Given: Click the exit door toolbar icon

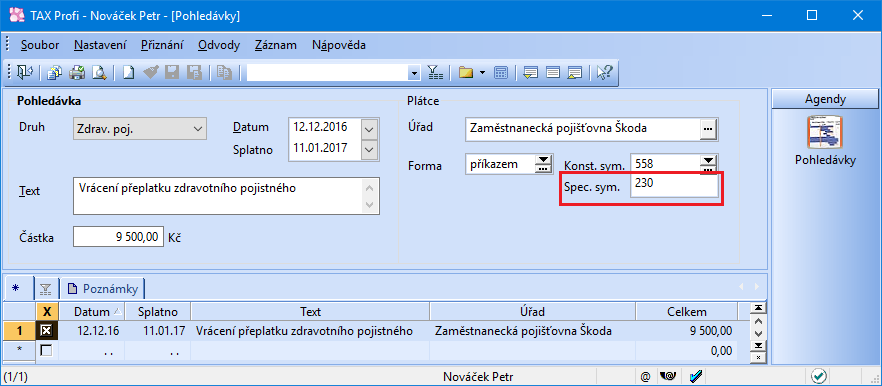Looking at the screenshot, I should (x=26, y=73).
